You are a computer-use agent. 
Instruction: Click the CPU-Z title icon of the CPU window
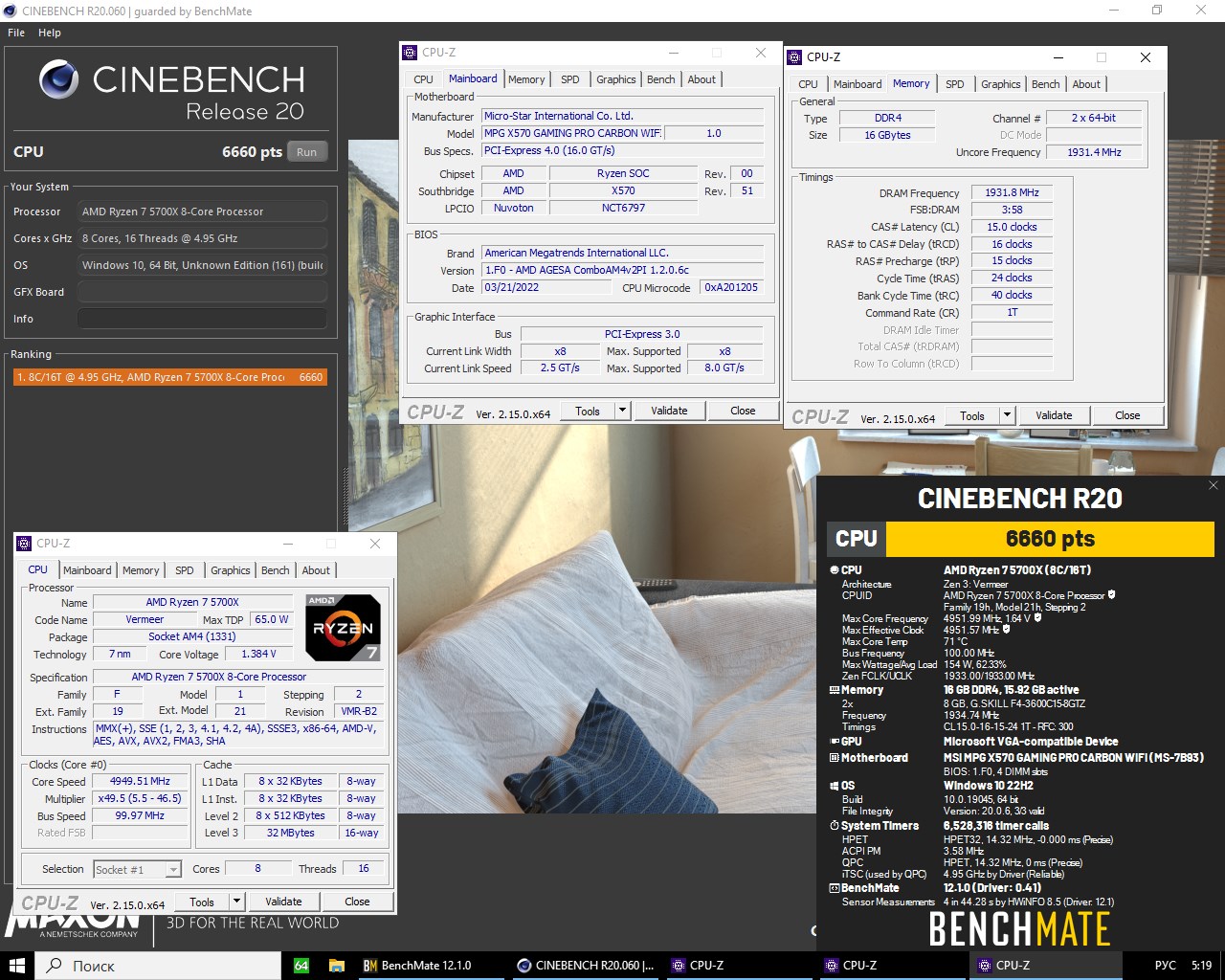point(25,544)
